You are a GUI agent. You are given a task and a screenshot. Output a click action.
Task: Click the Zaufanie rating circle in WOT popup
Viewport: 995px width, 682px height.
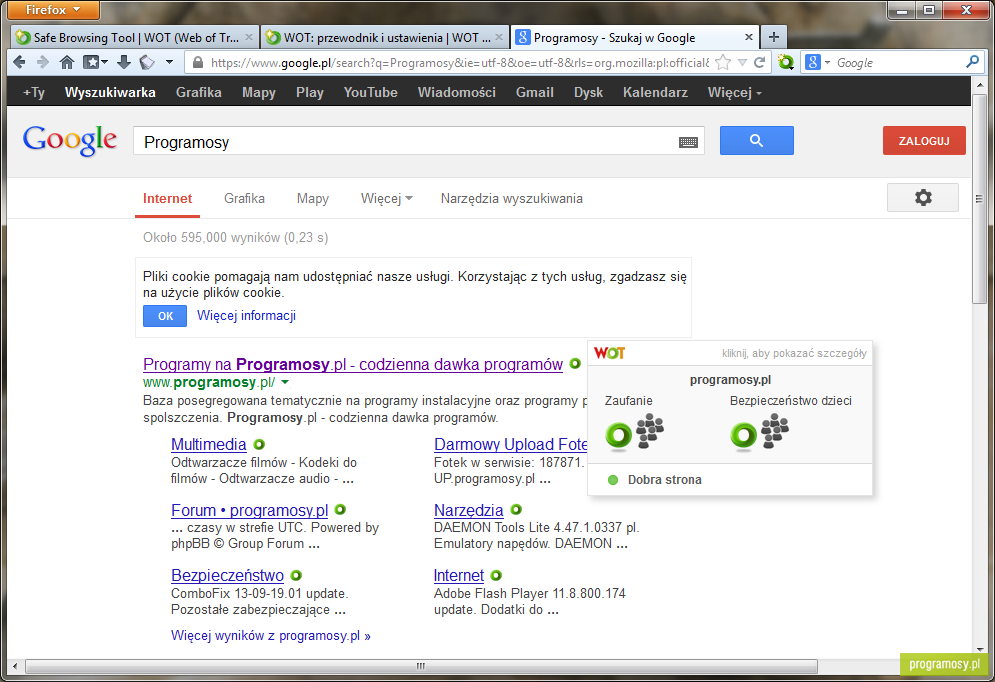point(619,435)
